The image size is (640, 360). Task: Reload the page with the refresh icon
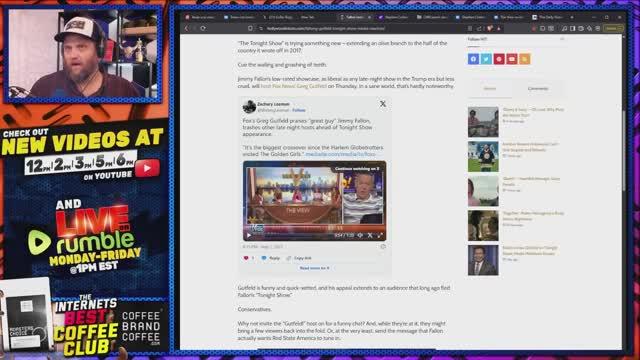point(203,29)
